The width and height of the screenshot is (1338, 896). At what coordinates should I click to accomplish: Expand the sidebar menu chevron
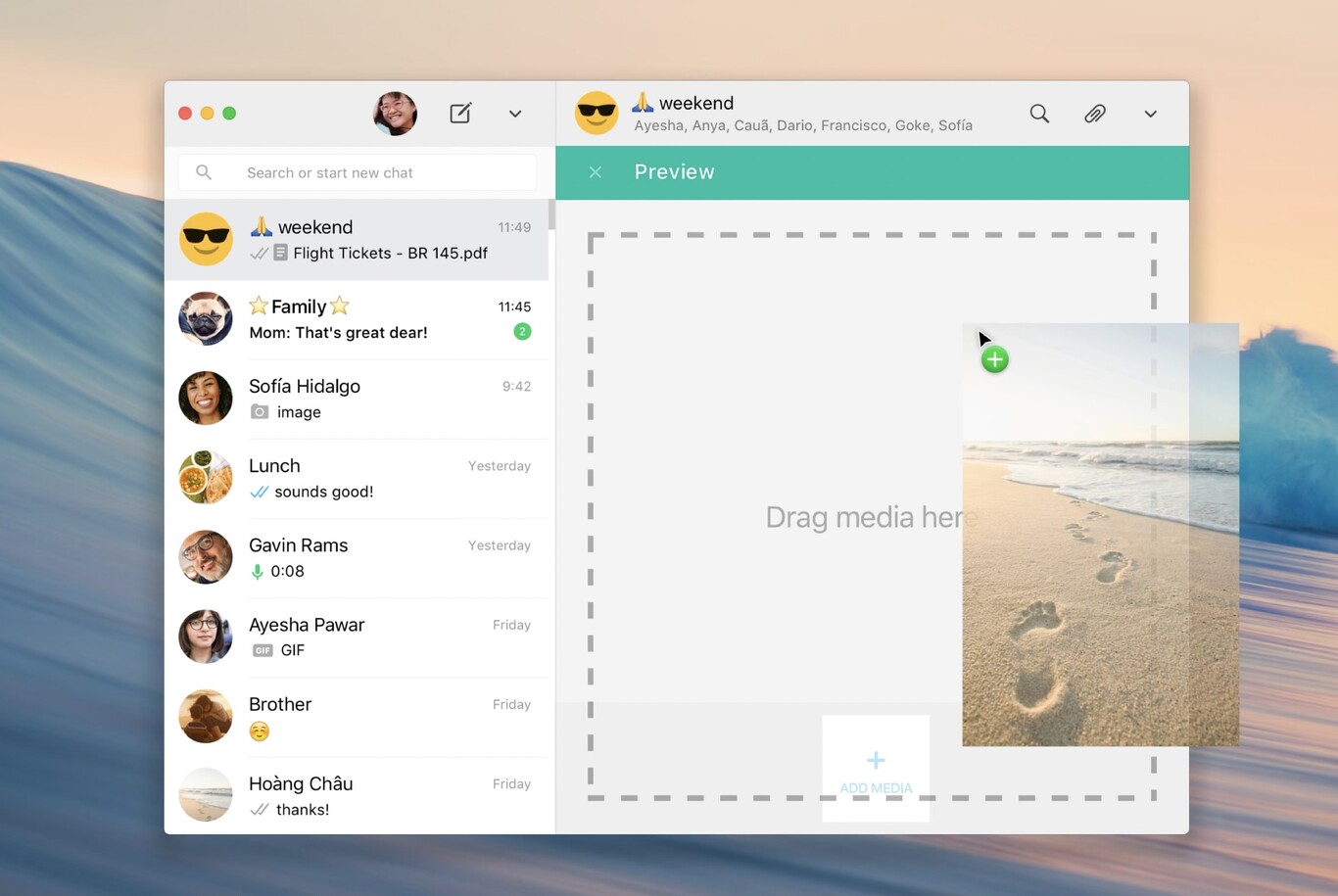(515, 114)
